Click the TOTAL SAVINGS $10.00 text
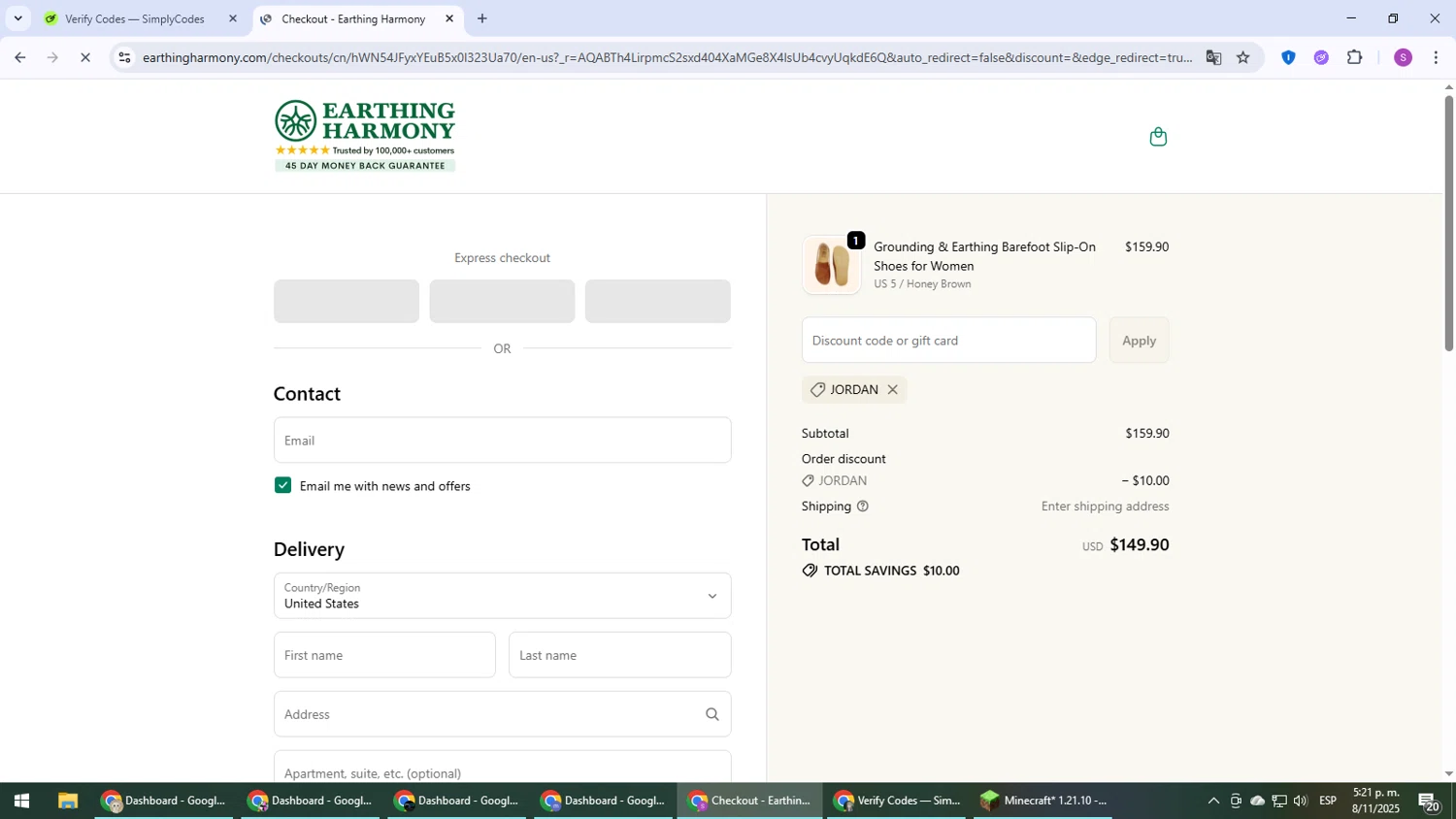Image resolution: width=1456 pixels, height=819 pixels. click(x=891, y=571)
